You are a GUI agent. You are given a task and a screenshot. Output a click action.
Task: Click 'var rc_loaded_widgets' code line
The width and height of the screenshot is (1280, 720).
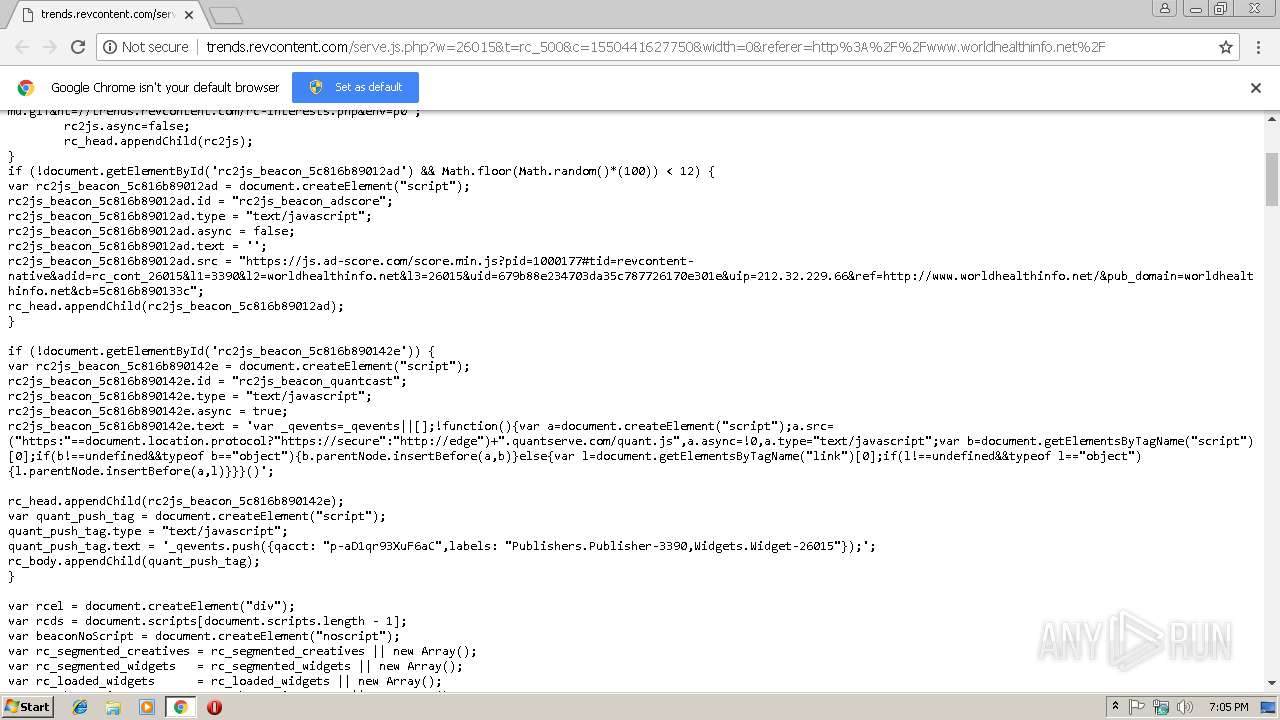pyautogui.click(x=225, y=681)
